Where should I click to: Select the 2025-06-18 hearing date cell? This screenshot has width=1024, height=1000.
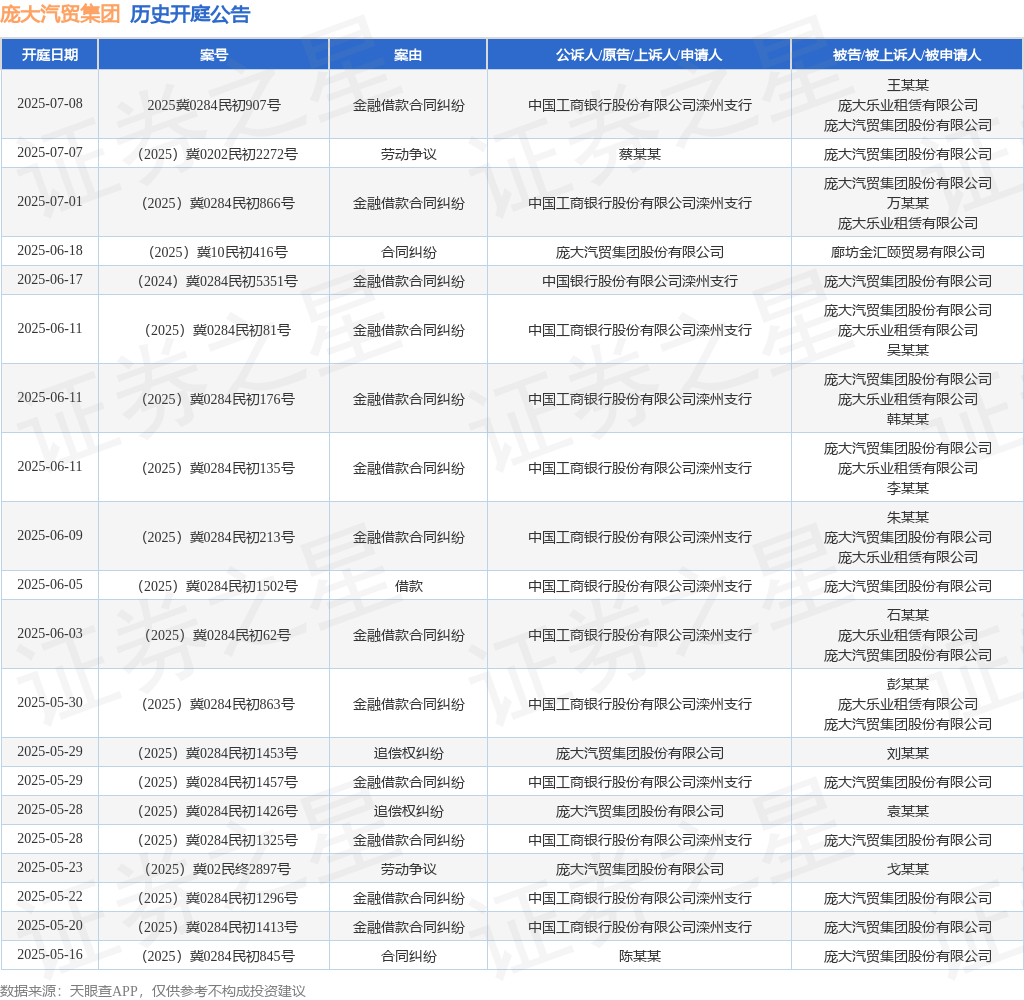(x=50, y=251)
